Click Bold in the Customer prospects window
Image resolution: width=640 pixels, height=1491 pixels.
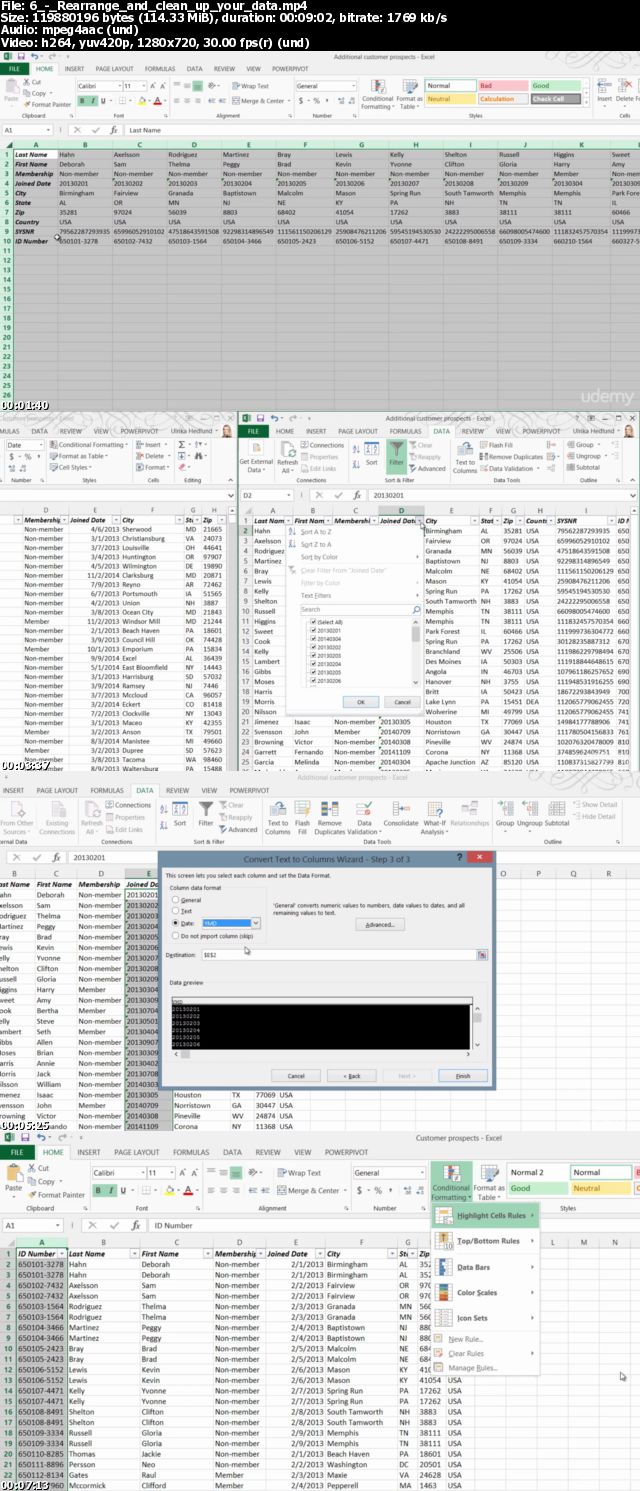click(x=98, y=1190)
